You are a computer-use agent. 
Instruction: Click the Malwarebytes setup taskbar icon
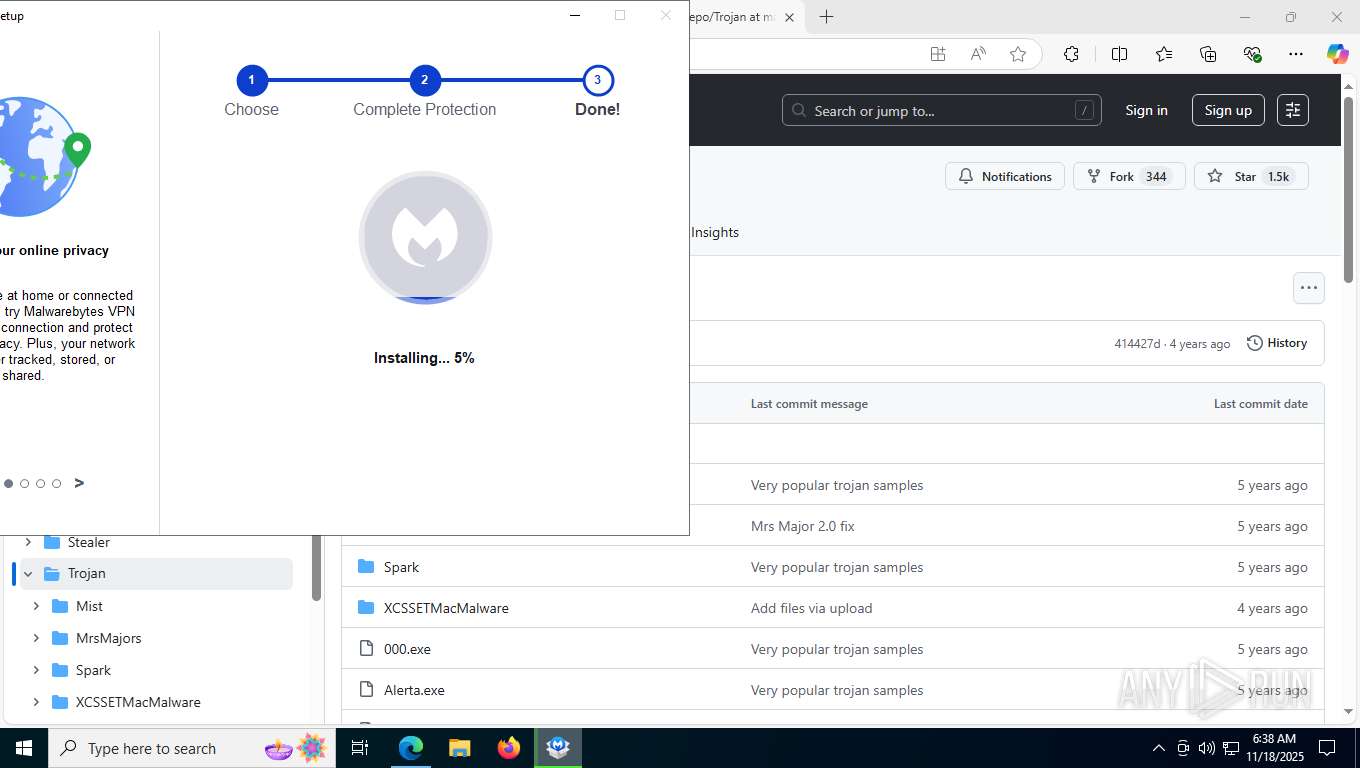tap(558, 748)
